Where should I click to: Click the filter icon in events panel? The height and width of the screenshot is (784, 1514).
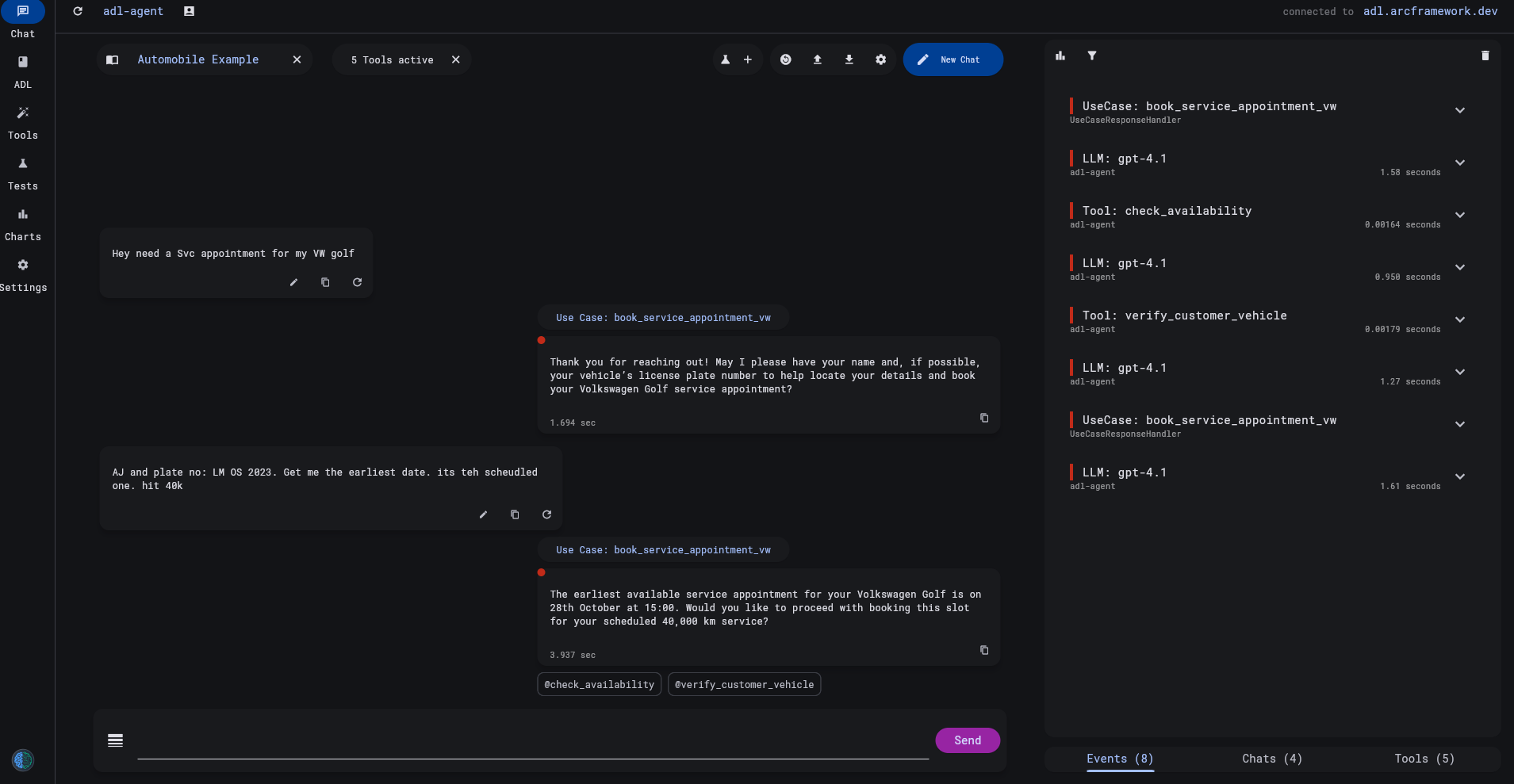[1092, 55]
